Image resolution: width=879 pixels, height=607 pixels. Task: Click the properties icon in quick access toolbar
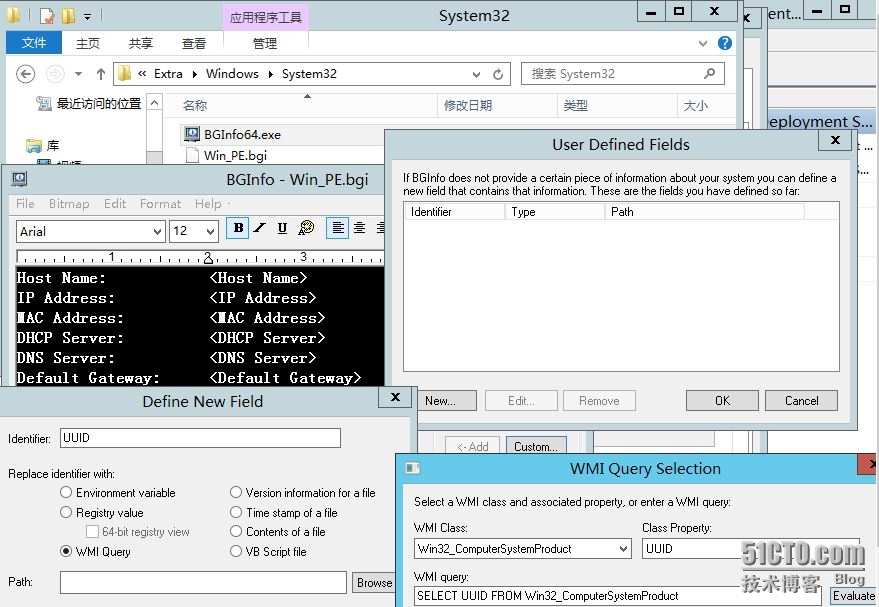[x=48, y=16]
